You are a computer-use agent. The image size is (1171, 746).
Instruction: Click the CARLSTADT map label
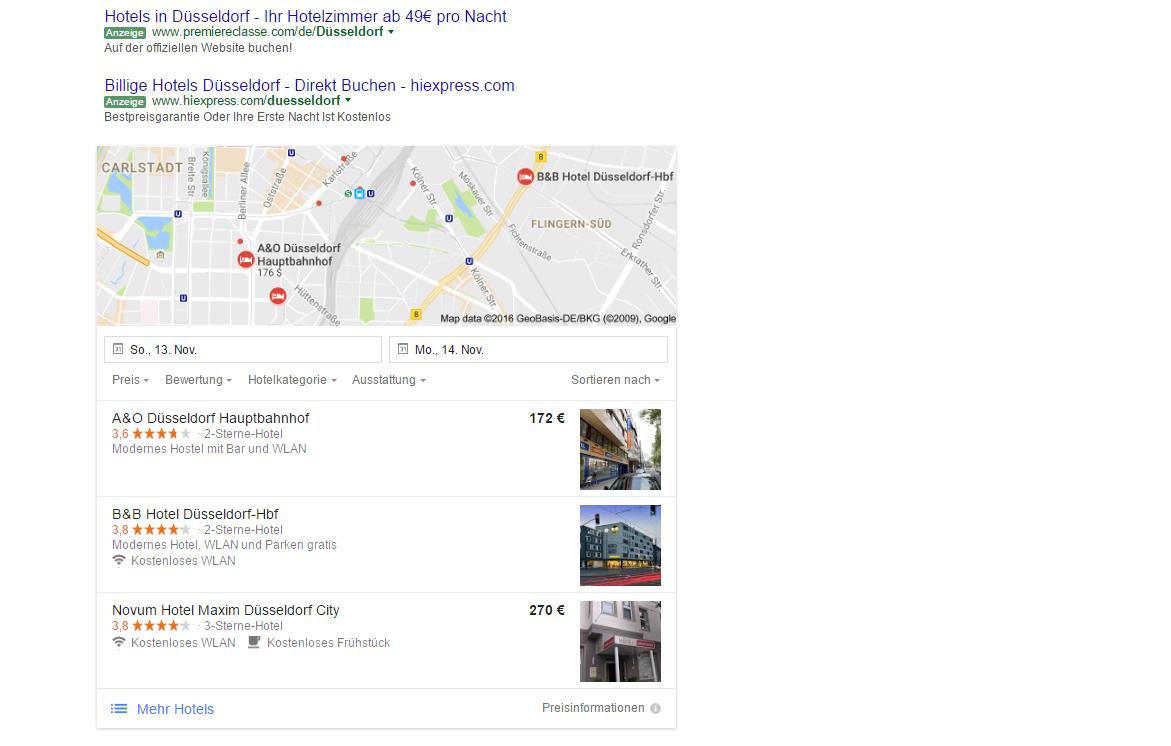142,168
